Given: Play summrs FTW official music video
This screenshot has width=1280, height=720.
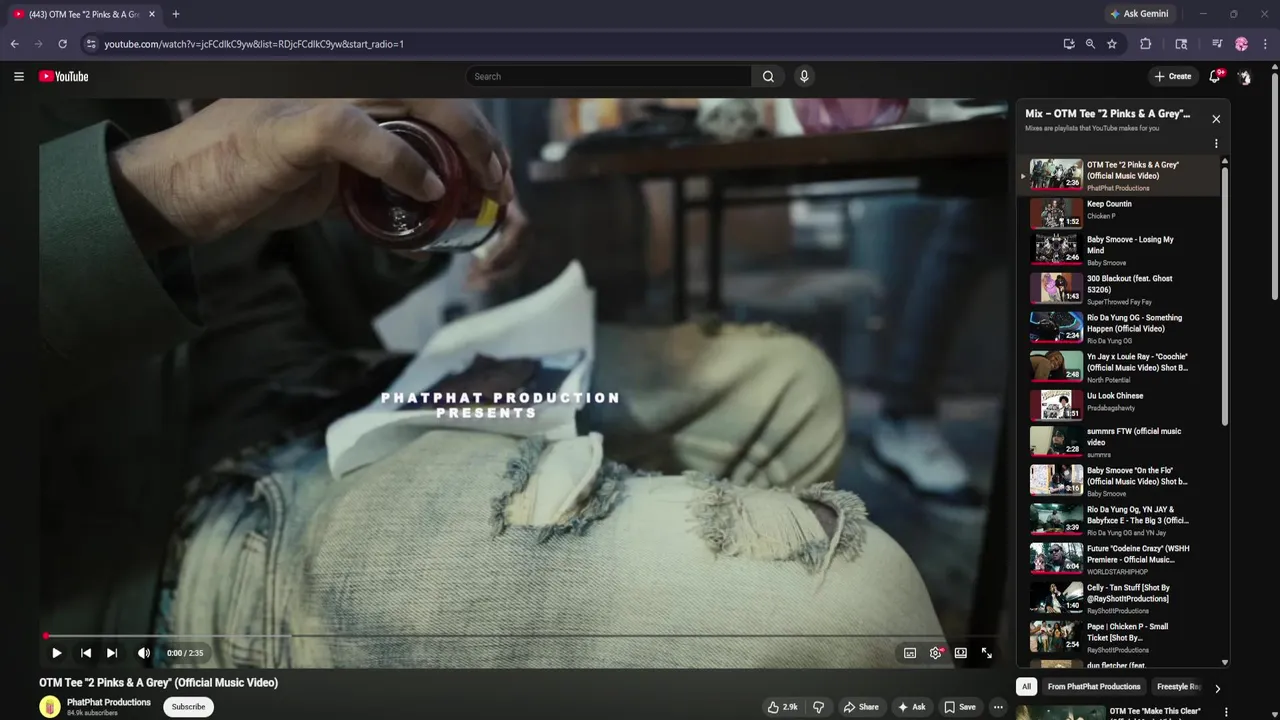Looking at the screenshot, I should pos(1120,442).
